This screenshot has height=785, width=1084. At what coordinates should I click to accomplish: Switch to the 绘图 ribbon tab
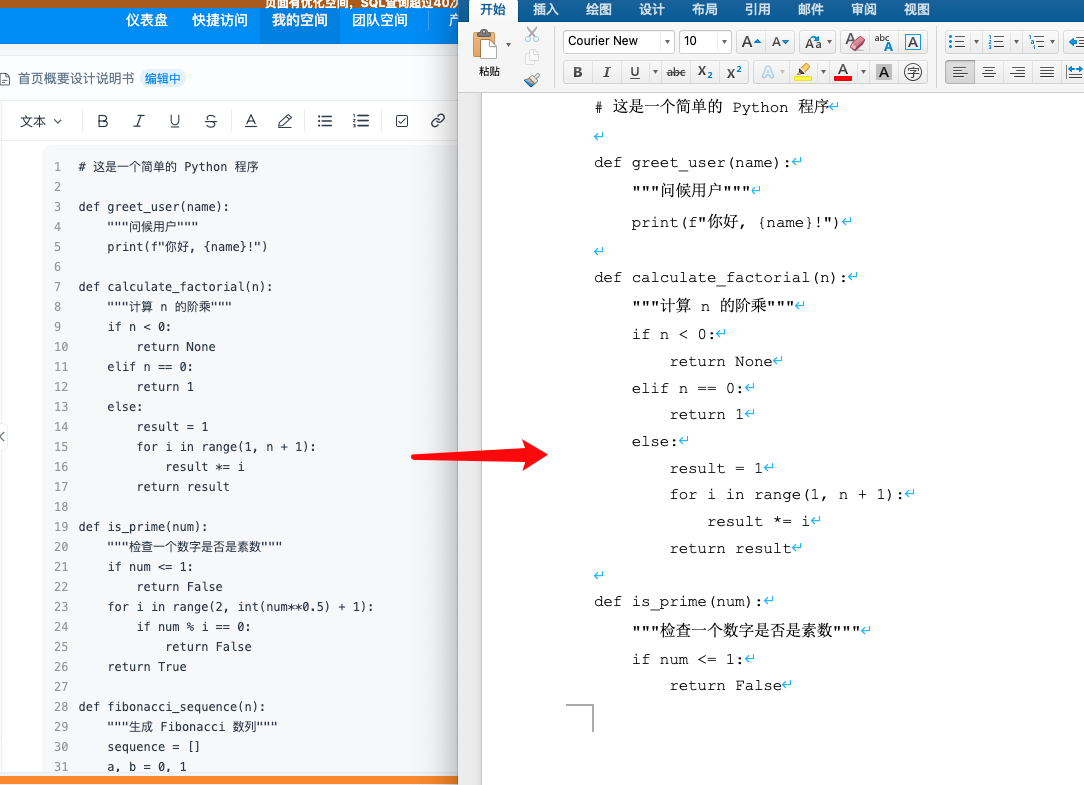[x=599, y=10]
